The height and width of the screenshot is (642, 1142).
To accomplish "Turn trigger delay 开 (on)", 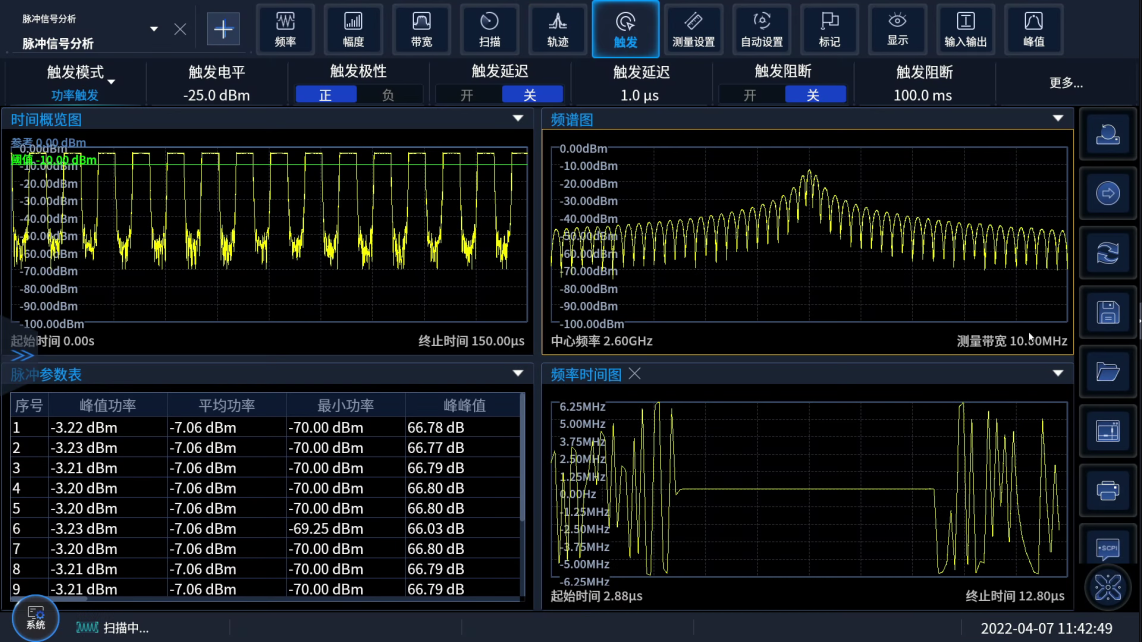I will 466,95.
